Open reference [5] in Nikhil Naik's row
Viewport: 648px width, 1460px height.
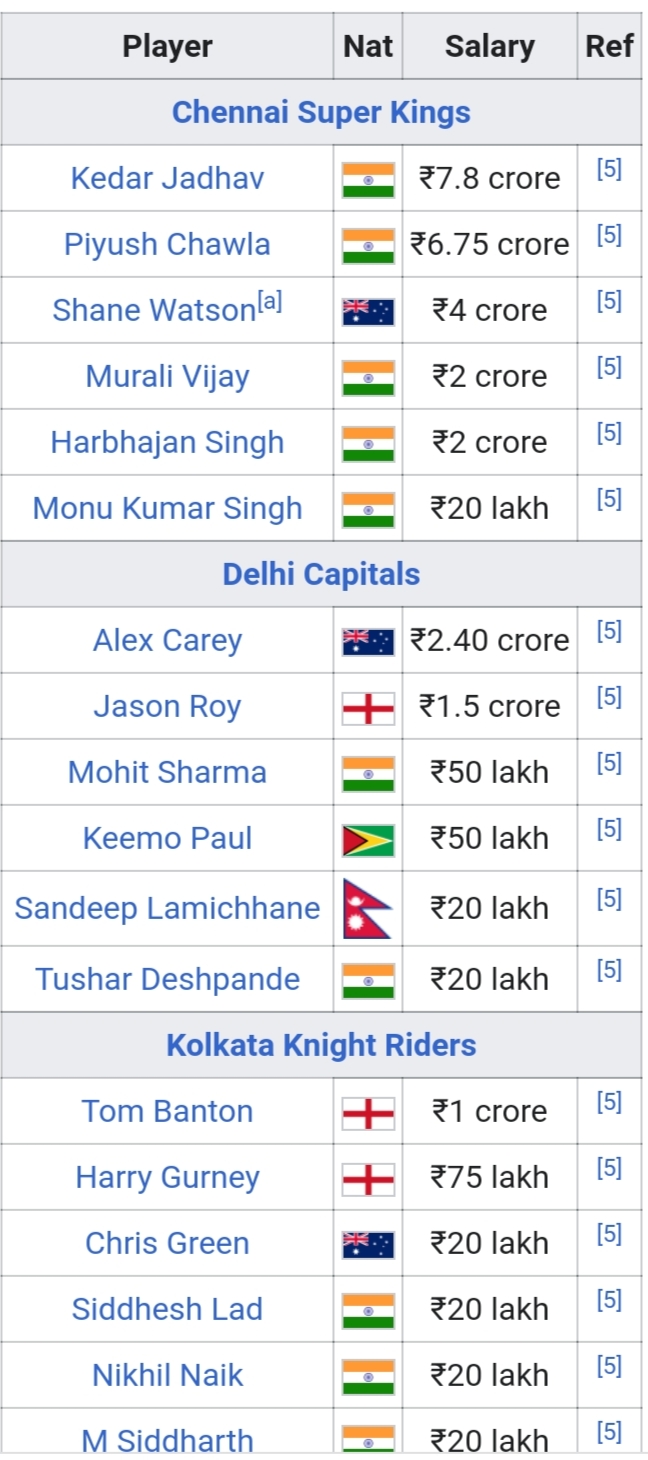pyautogui.click(x=609, y=1366)
